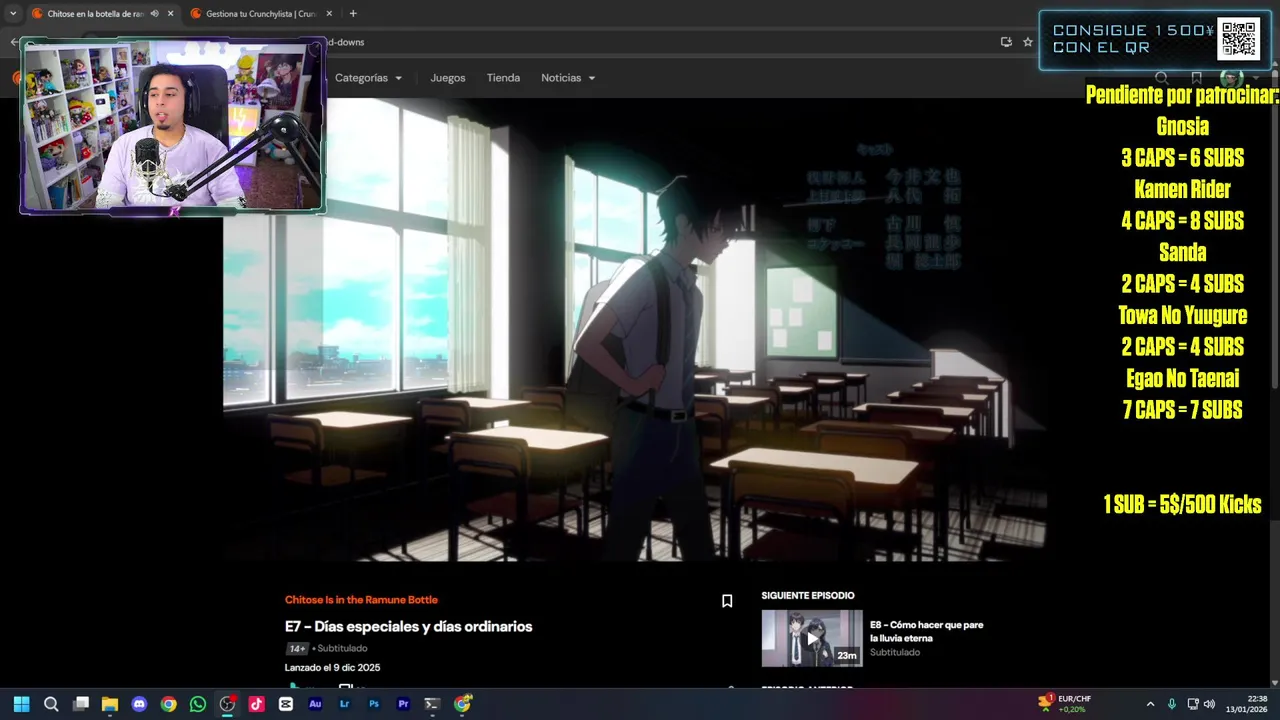Open Crunchyroll search magnifier icon
Image resolution: width=1280 pixels, height=720 pixels.
coord(1162,78)
